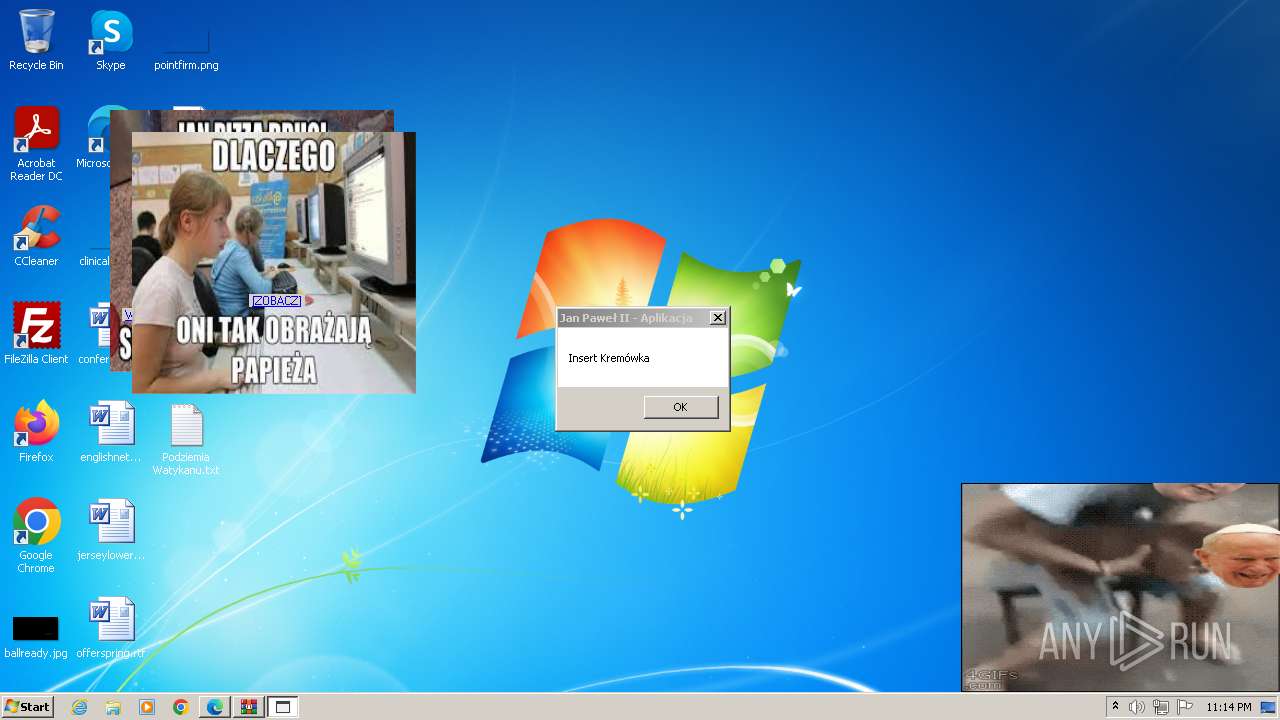1280x720 pixels.
Task: Click the pope GIF image in corner
Action: (1120, 587)
